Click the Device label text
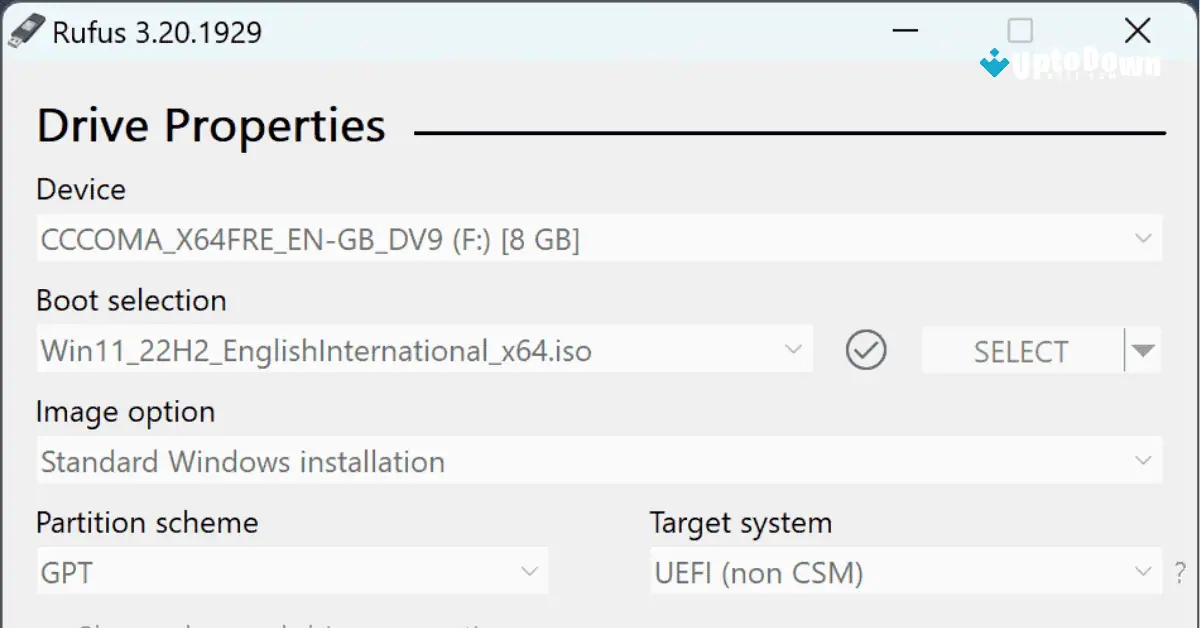Screen dimensions: 1200x628 tap(80, 189)
